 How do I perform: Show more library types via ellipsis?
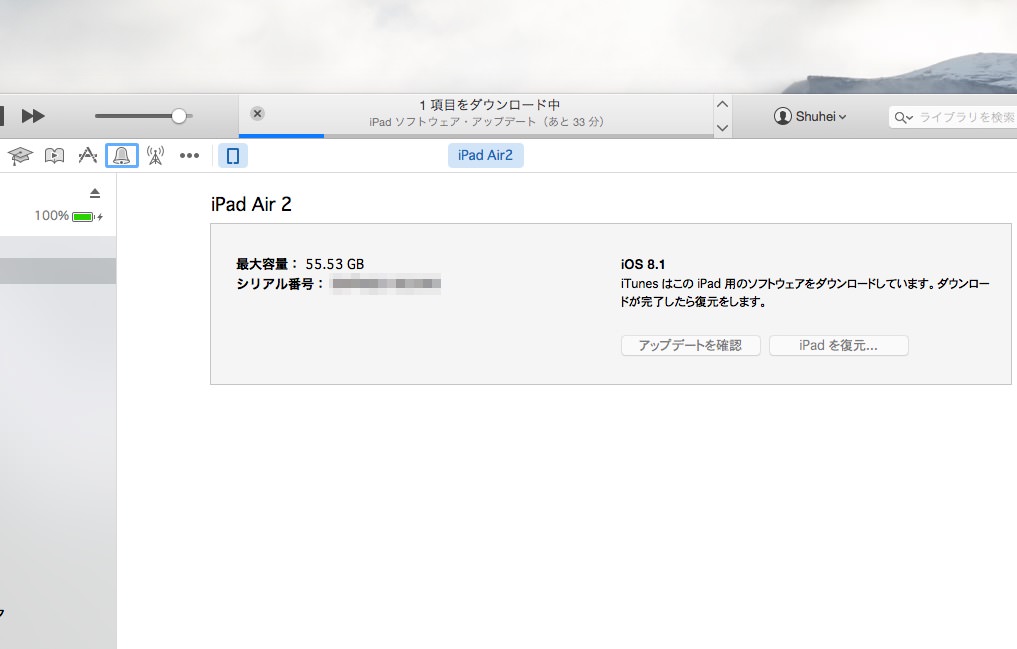(x=189, y=156)
